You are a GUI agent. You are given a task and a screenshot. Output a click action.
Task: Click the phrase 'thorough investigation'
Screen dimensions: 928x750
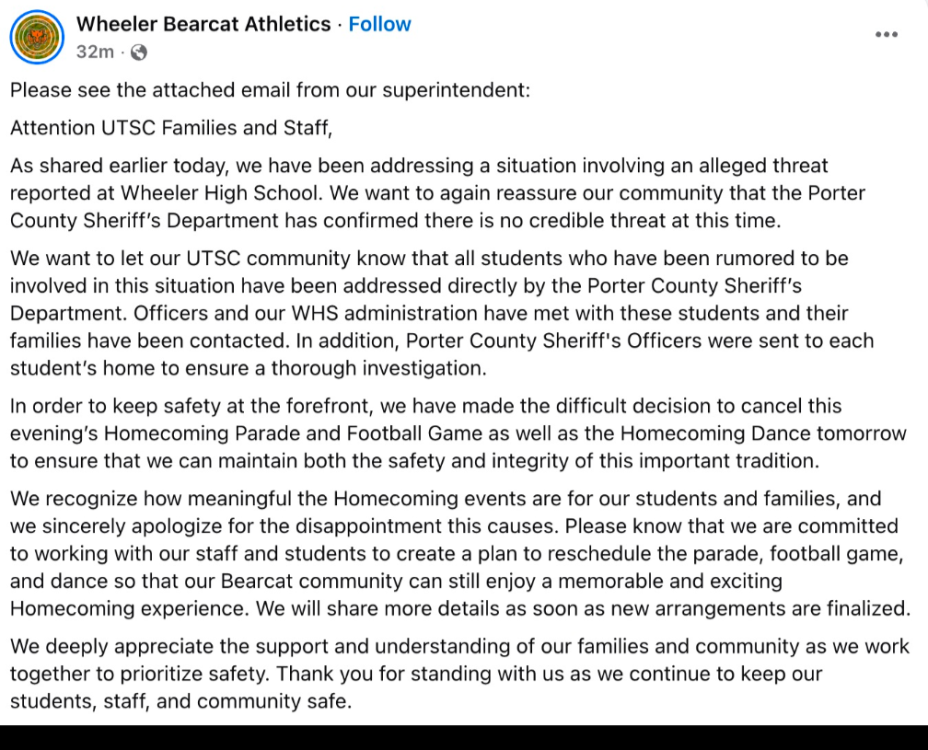coord(379,368)
